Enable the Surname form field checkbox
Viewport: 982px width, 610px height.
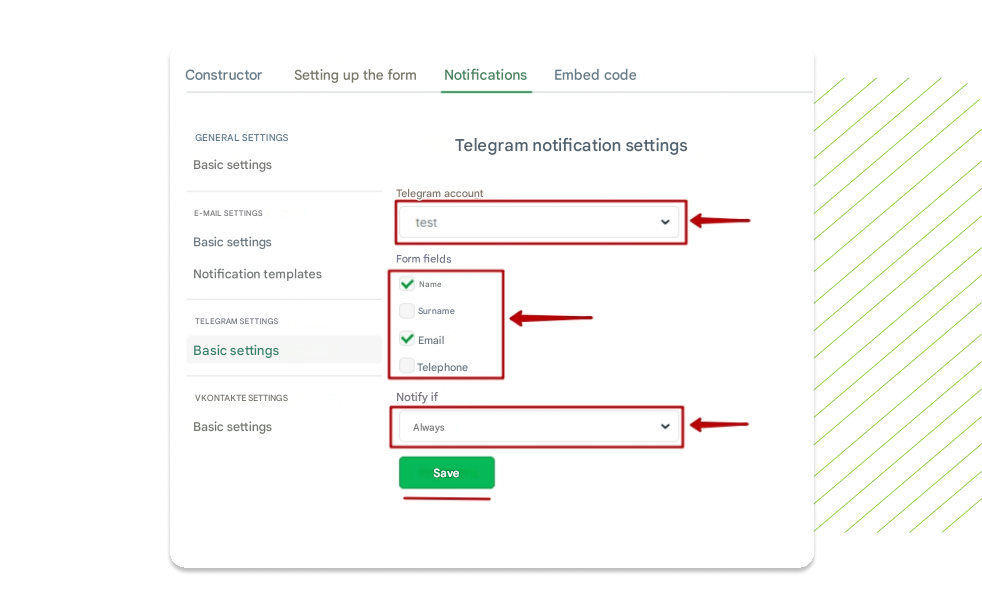(x=407, y=311)
